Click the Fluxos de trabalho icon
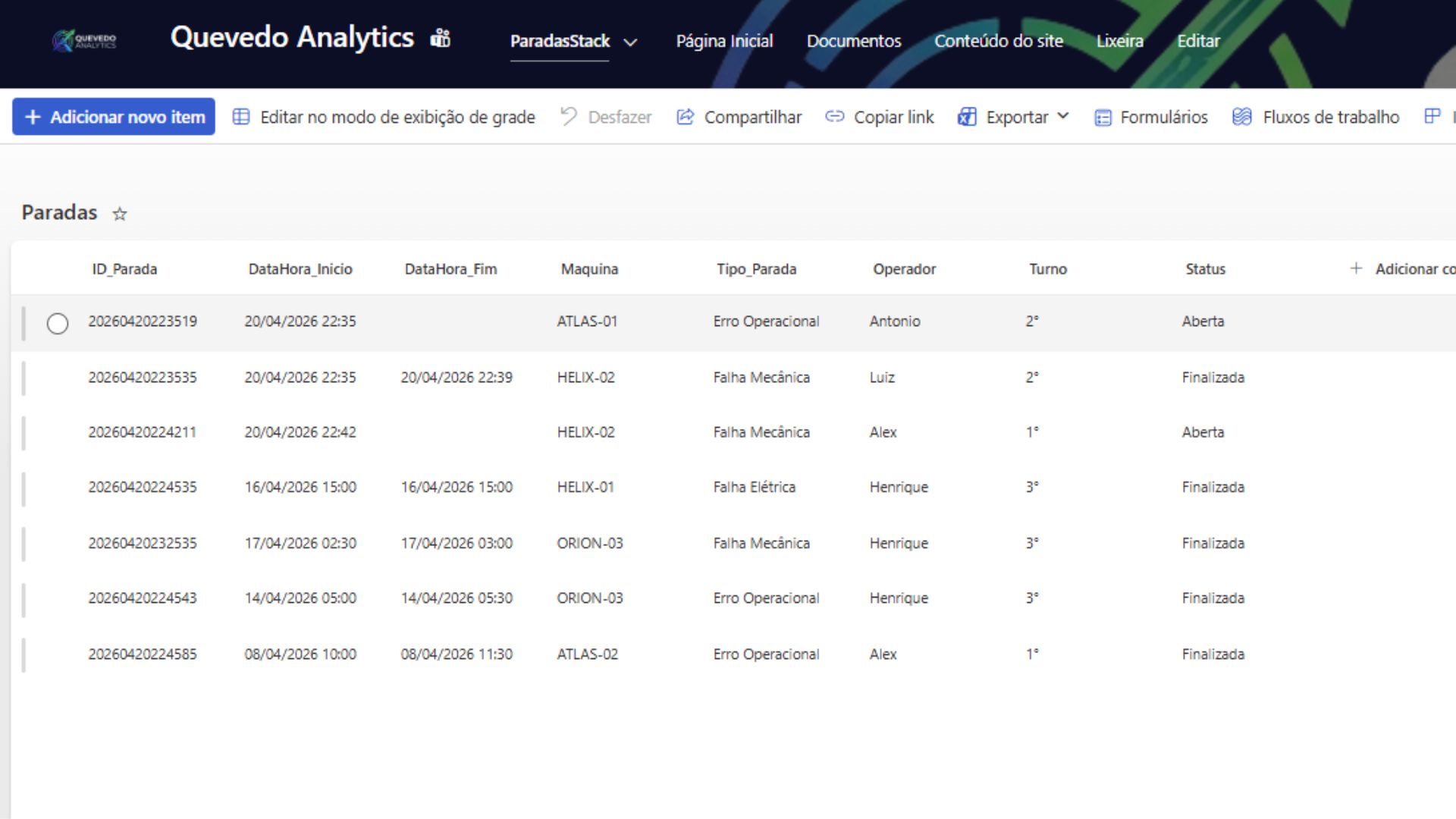The width and height of the screenshot is (1456, 819). coord(1241,117)
